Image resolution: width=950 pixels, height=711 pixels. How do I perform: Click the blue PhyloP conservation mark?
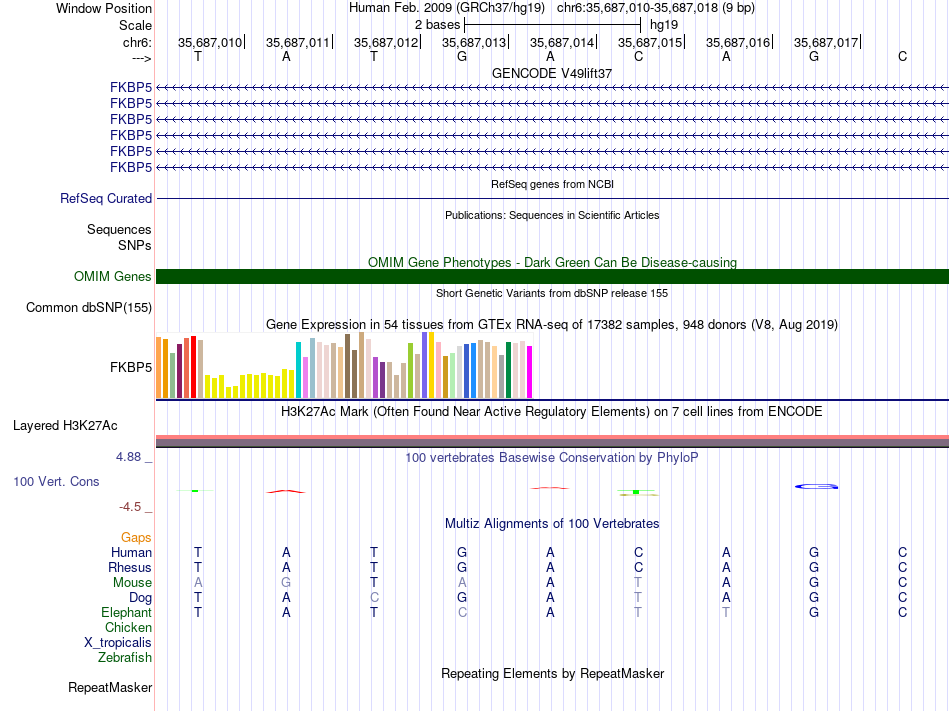(816, 486)
